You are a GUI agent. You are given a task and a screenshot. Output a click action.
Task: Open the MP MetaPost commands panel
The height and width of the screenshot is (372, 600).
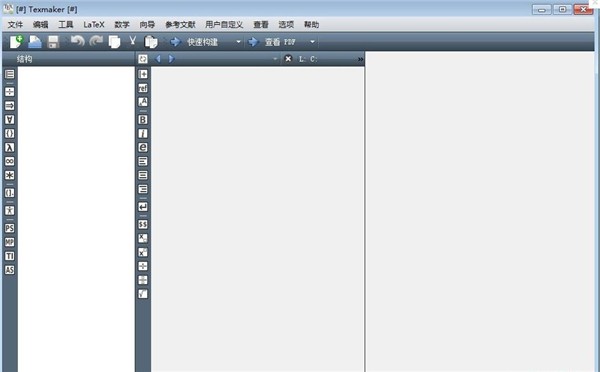[10, 242]
